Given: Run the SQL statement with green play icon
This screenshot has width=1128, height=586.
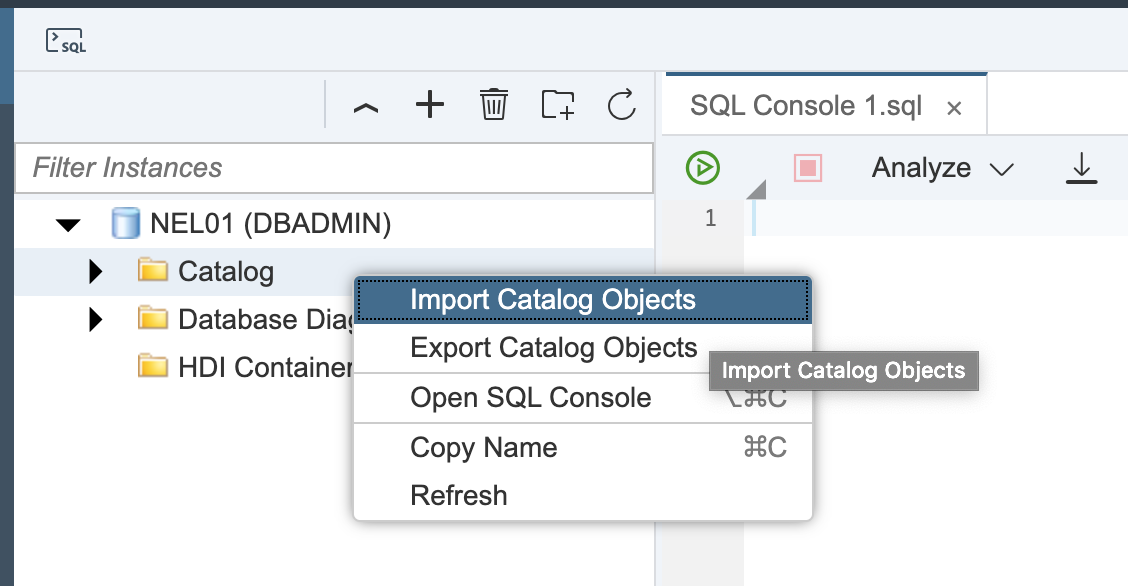Looking at the screenshot, I should click(x=703, y=167).
